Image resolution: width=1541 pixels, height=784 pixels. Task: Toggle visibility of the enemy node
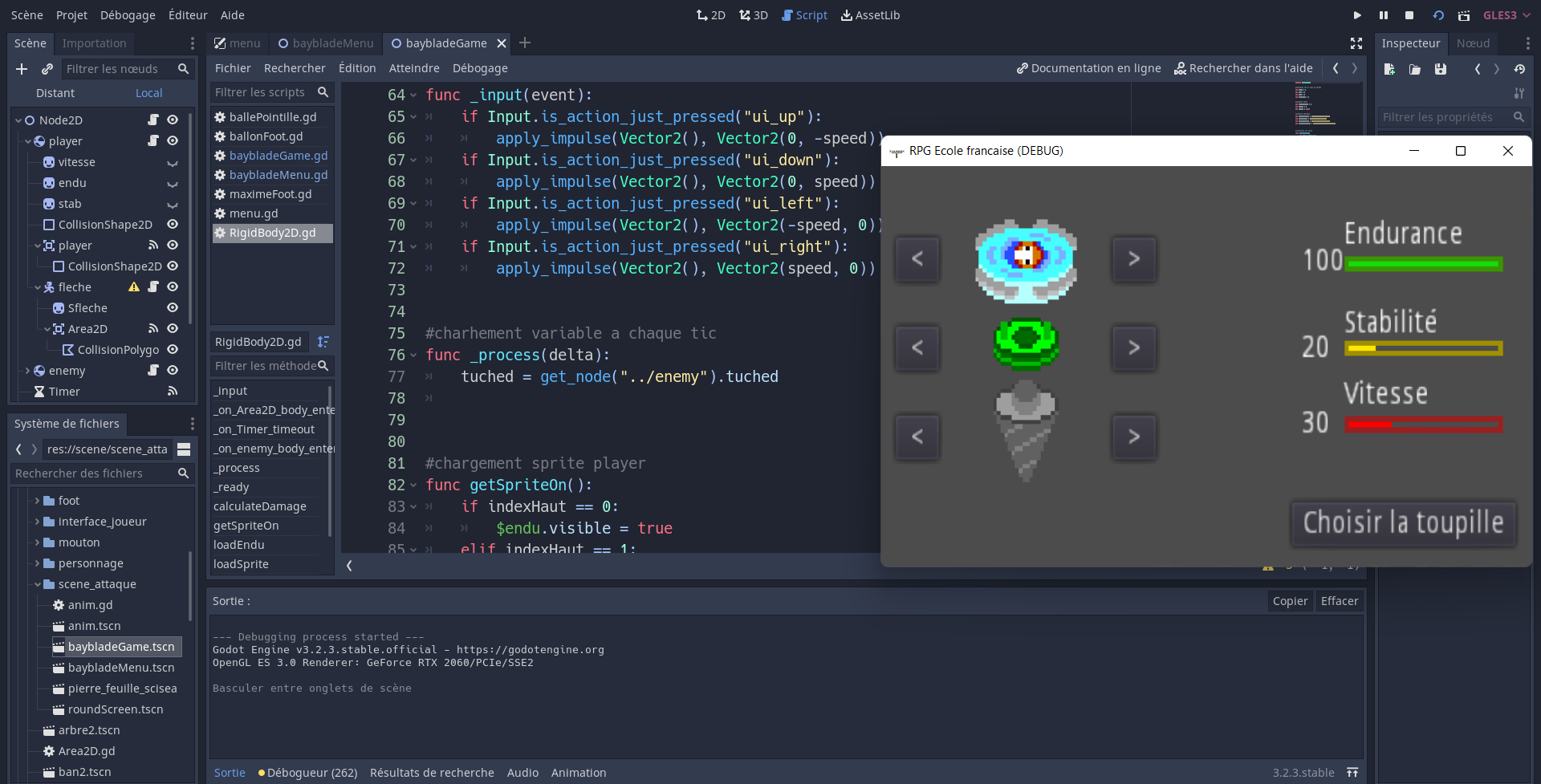coord(173,370)
